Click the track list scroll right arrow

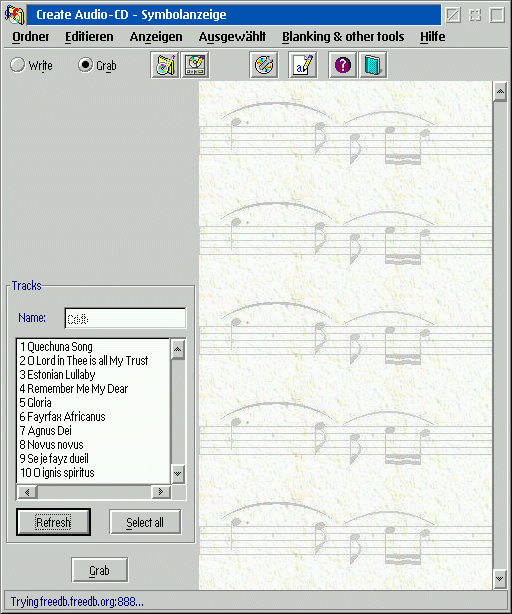(160, 491)
